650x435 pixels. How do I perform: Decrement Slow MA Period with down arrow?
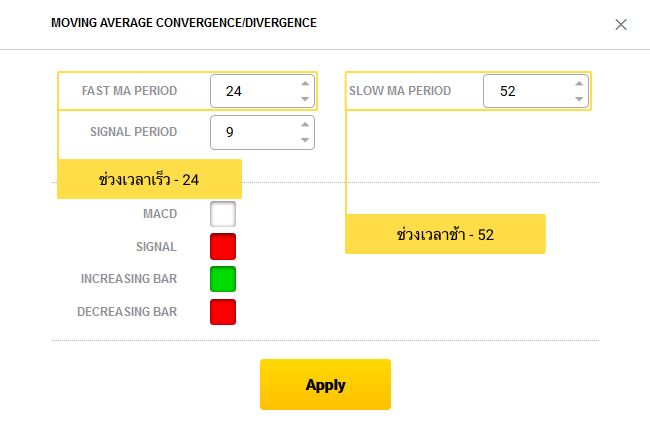pos(578,98)
